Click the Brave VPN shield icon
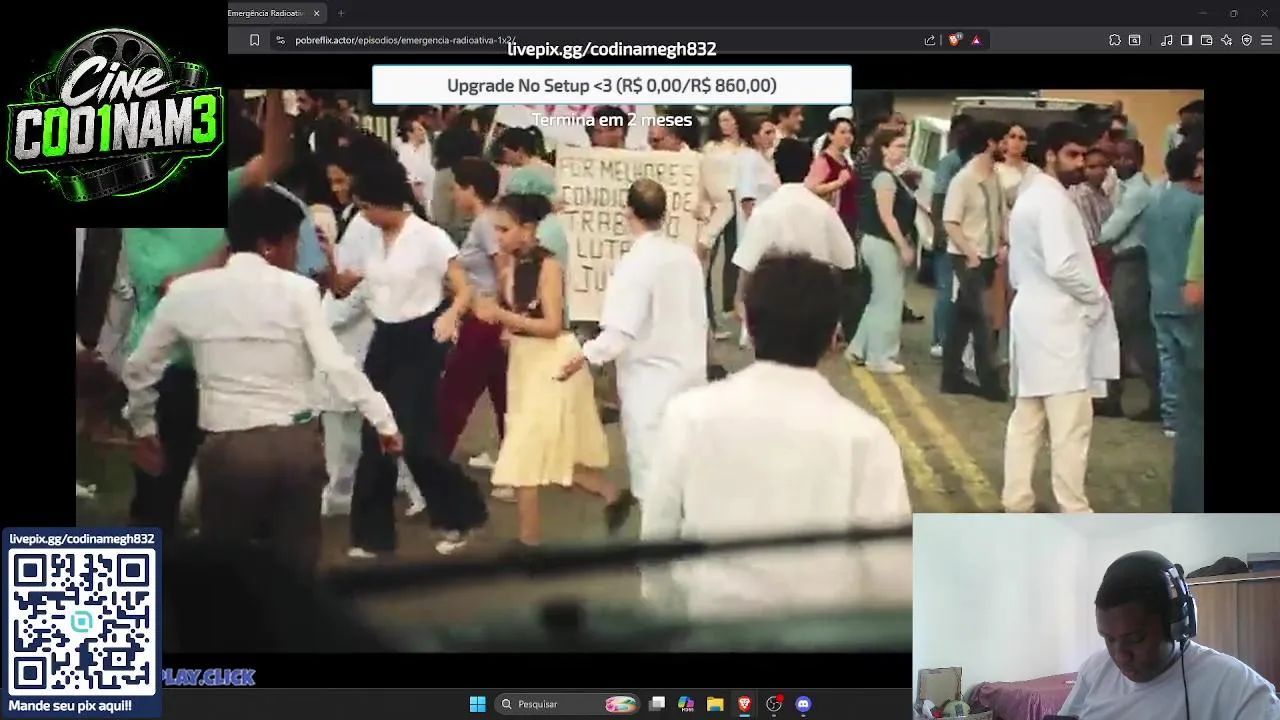The image size is (1280, 720). pyautogui.click(x=1247, y=40)
